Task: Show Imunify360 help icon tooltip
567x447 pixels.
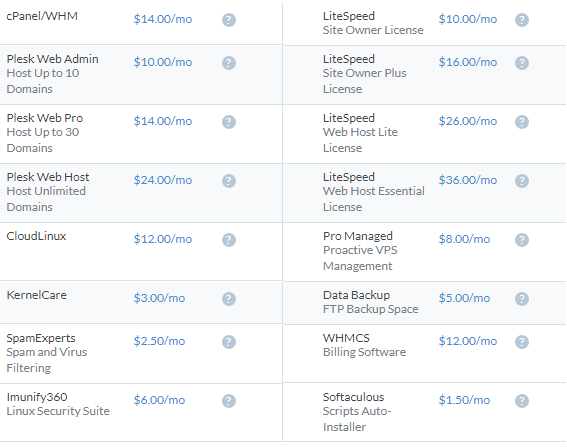Action: click(229, 401)
